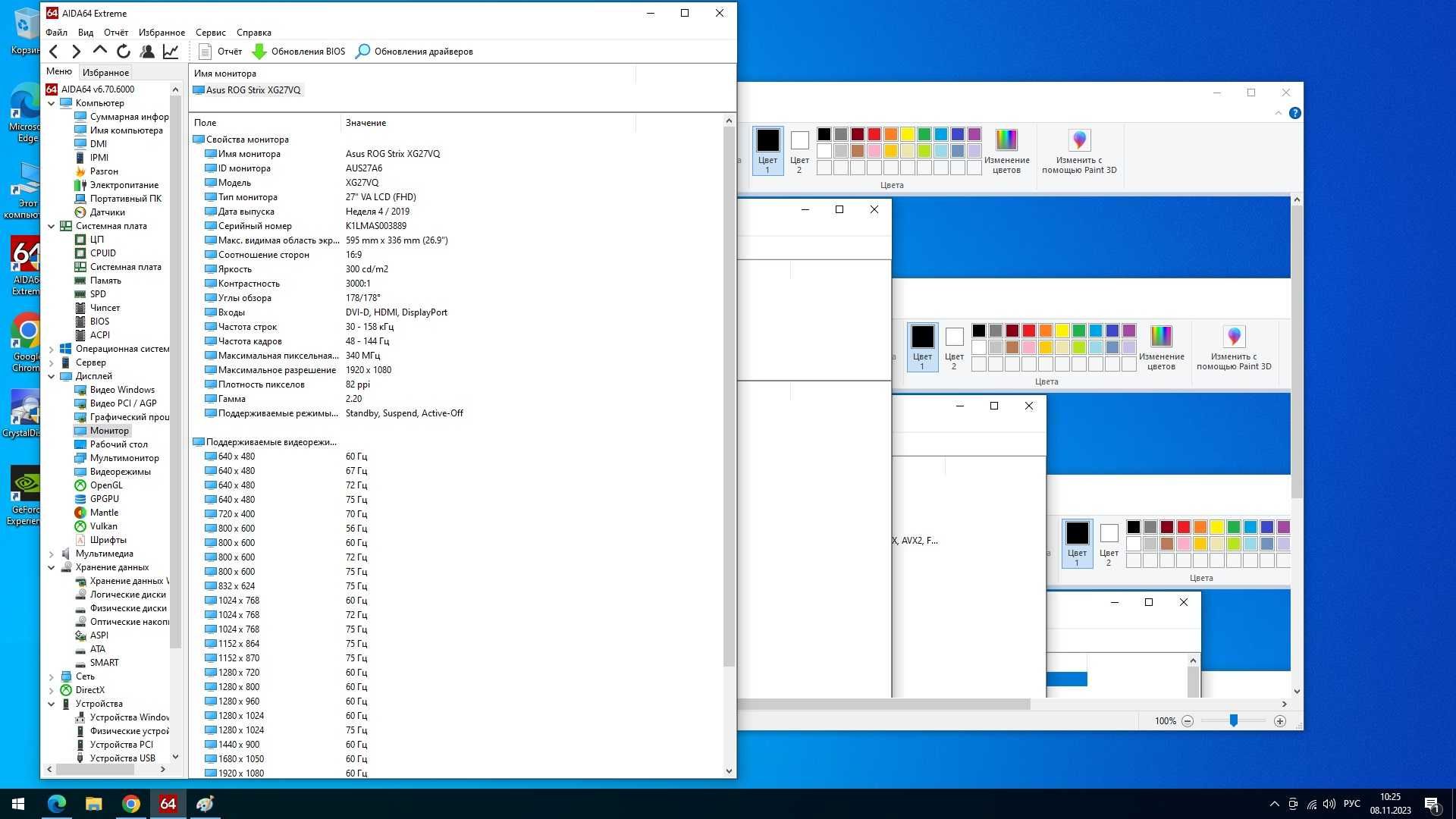Viewport: 1456px width, 819px height.
Task: Collapse the Хранение данных tree node
Action: [x=52, y=567]
